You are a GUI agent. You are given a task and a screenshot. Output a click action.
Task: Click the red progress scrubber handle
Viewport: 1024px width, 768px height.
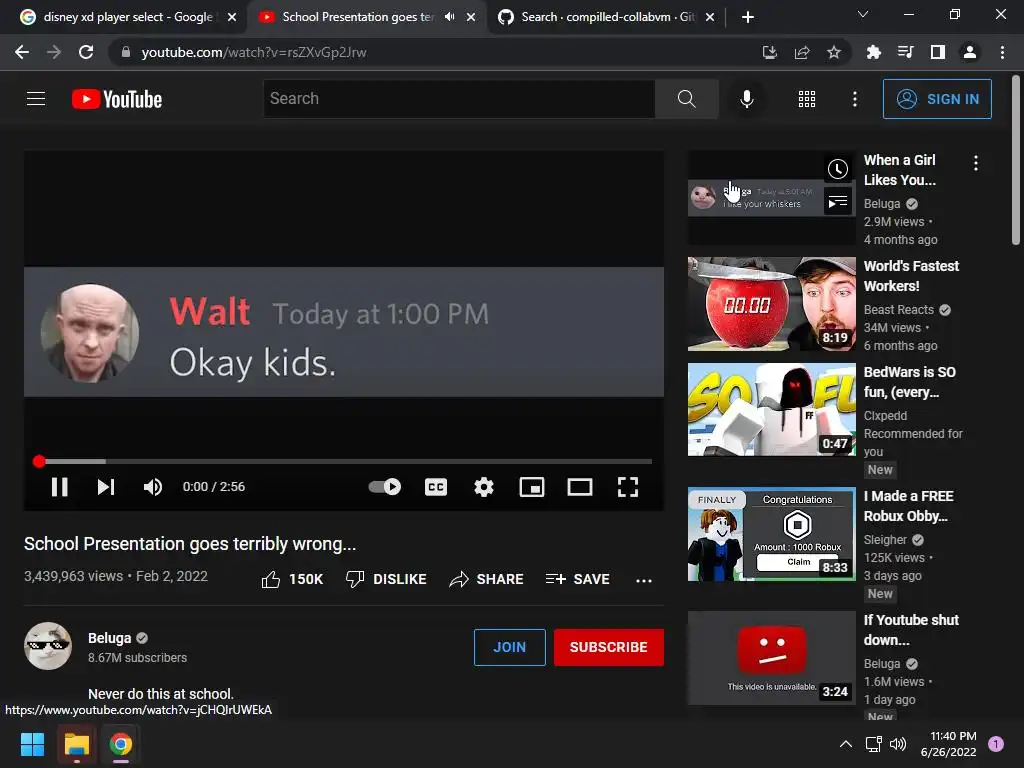pyautogui.click(x=39, y=461)
